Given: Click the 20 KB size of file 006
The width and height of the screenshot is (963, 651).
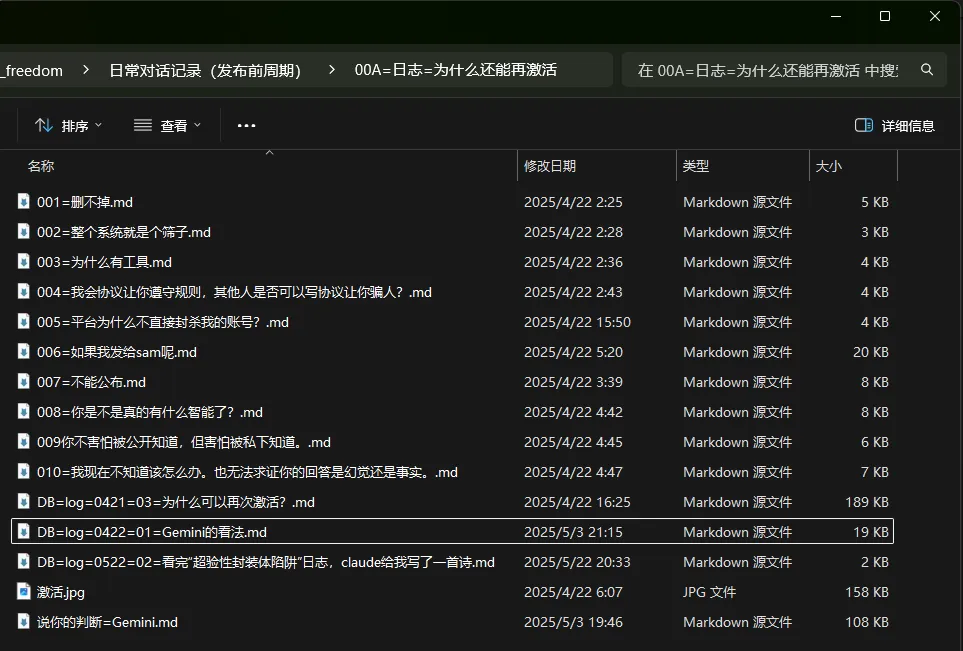Looking at the screenshot, I should coord(871,352).
